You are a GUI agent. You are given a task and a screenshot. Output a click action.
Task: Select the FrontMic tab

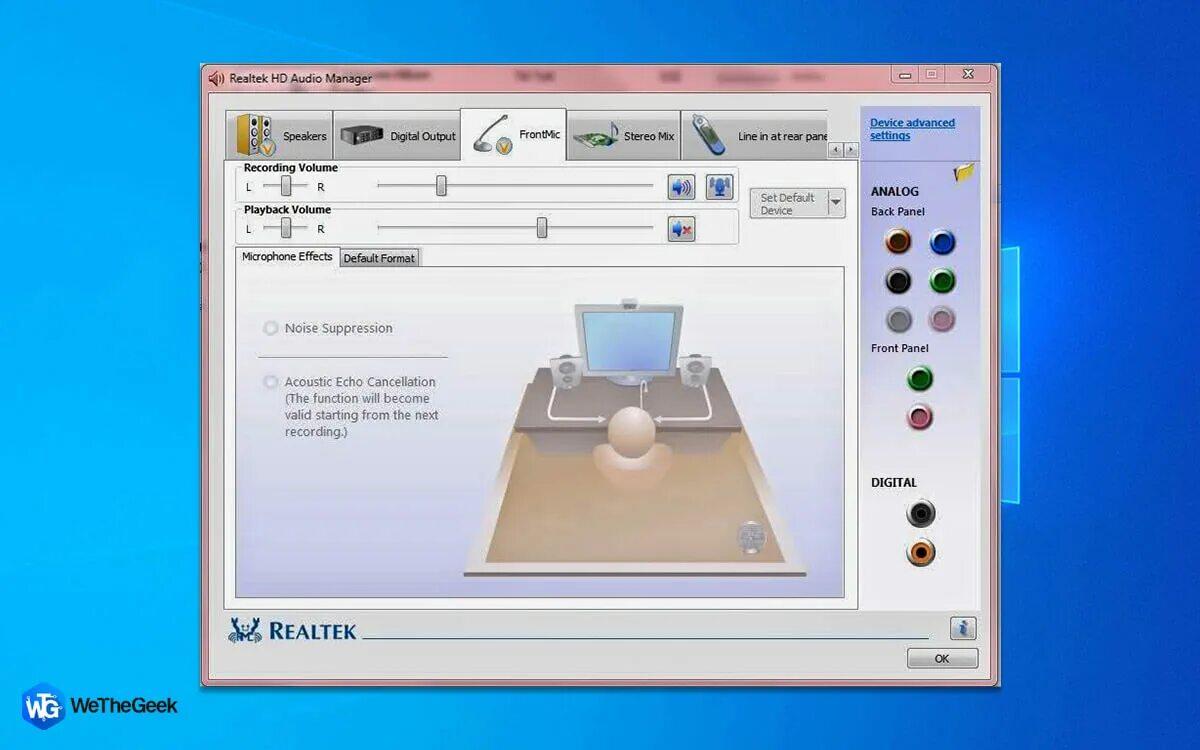click(x=514, y=134)
